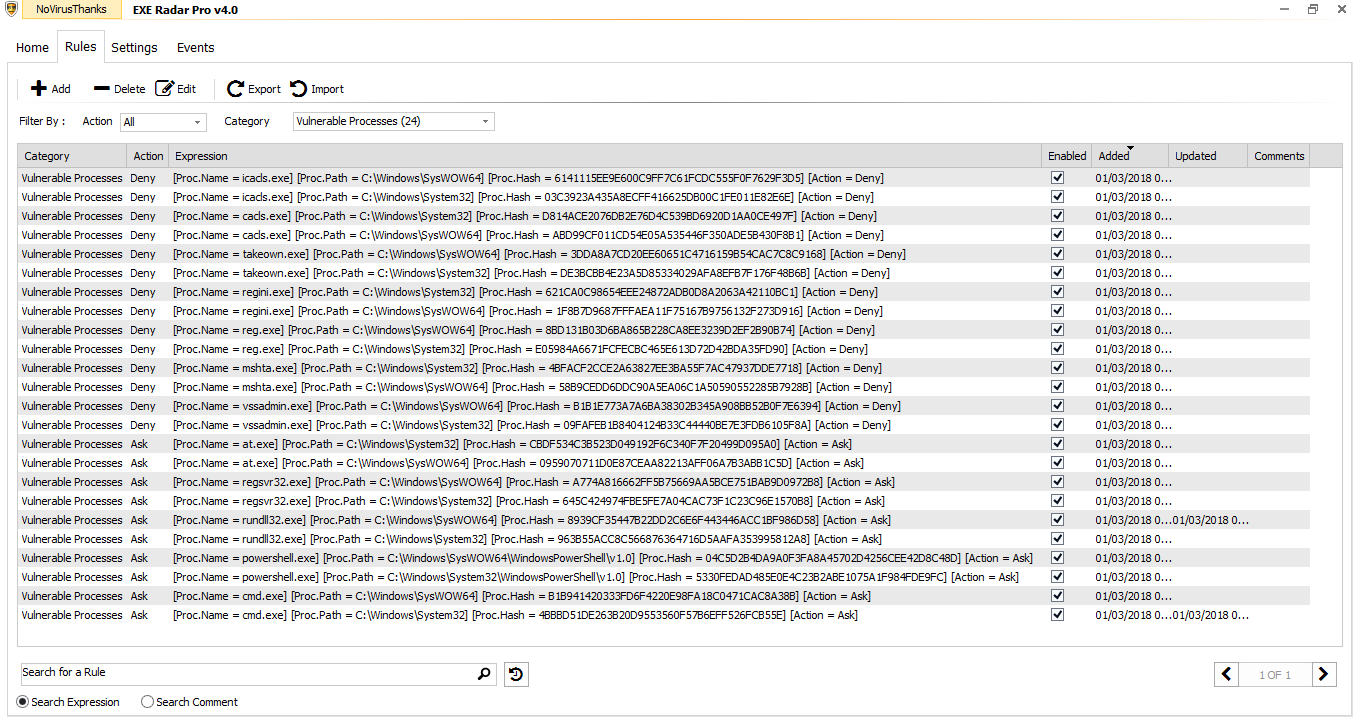Screen dimensions: 1363x725
Task: Select the System32 cacls.exe rule expression
Action: click(525, 216)
